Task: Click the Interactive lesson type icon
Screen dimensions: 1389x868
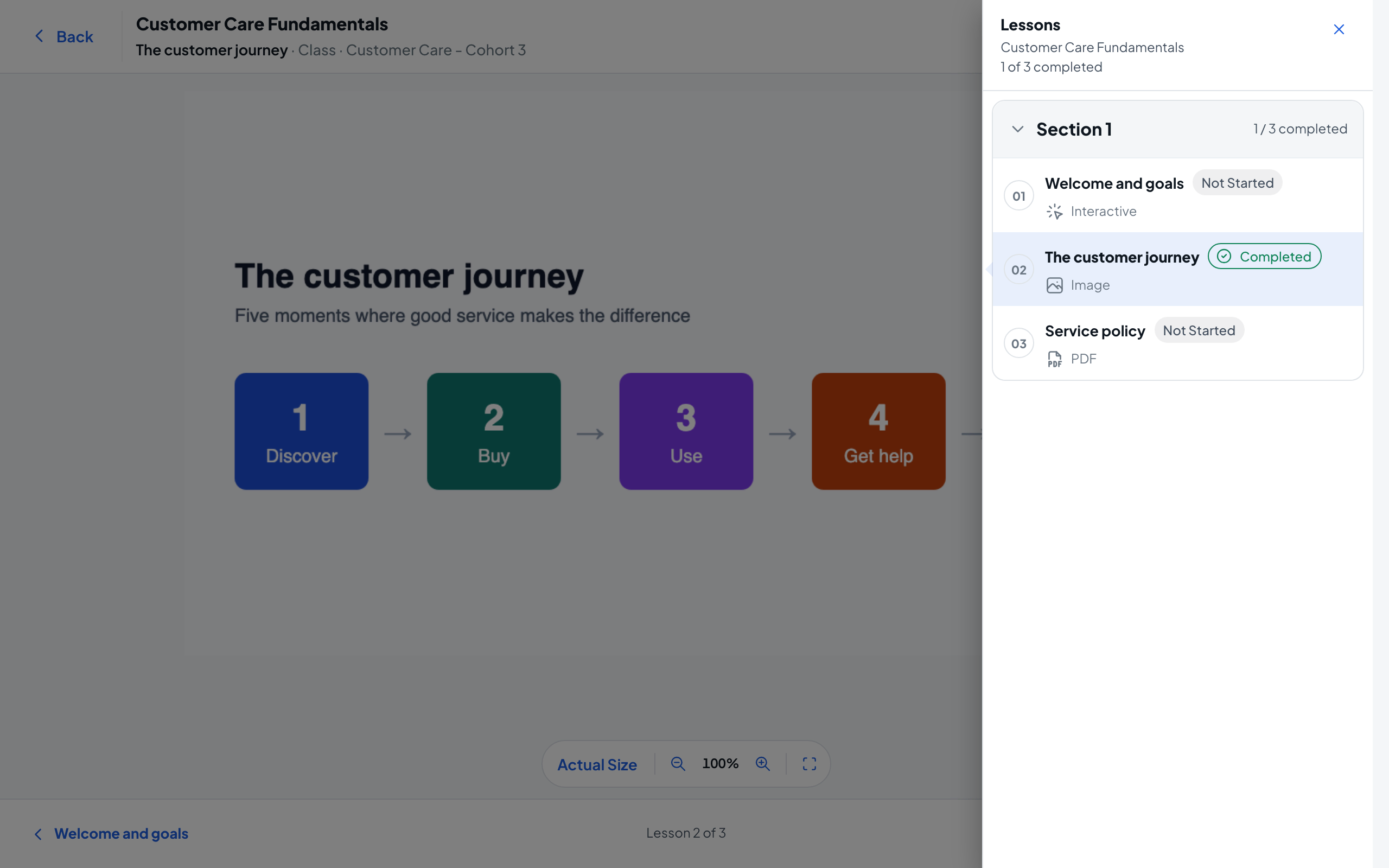Action: [1054, 211]
